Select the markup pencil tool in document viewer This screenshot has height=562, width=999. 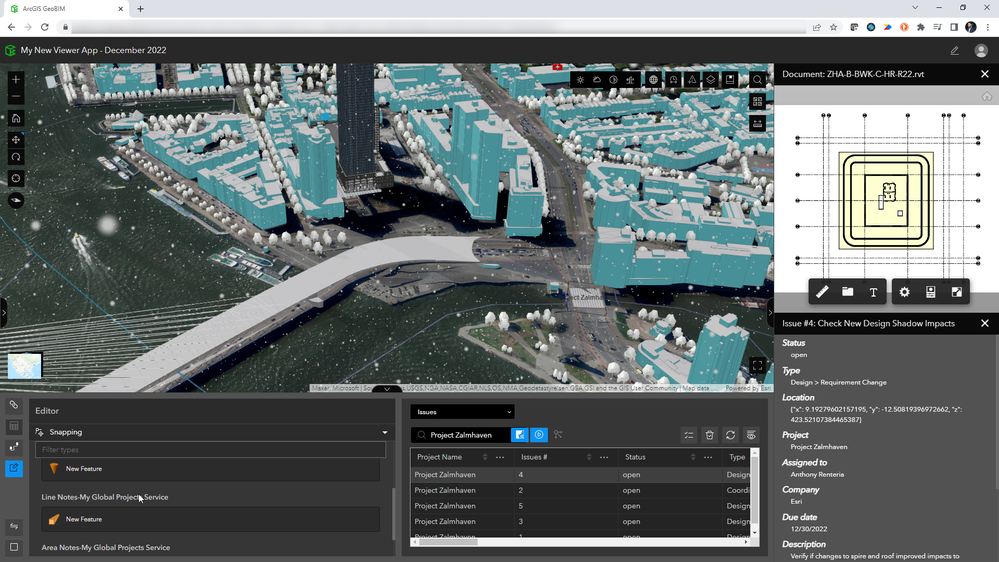tap(823, 292)
